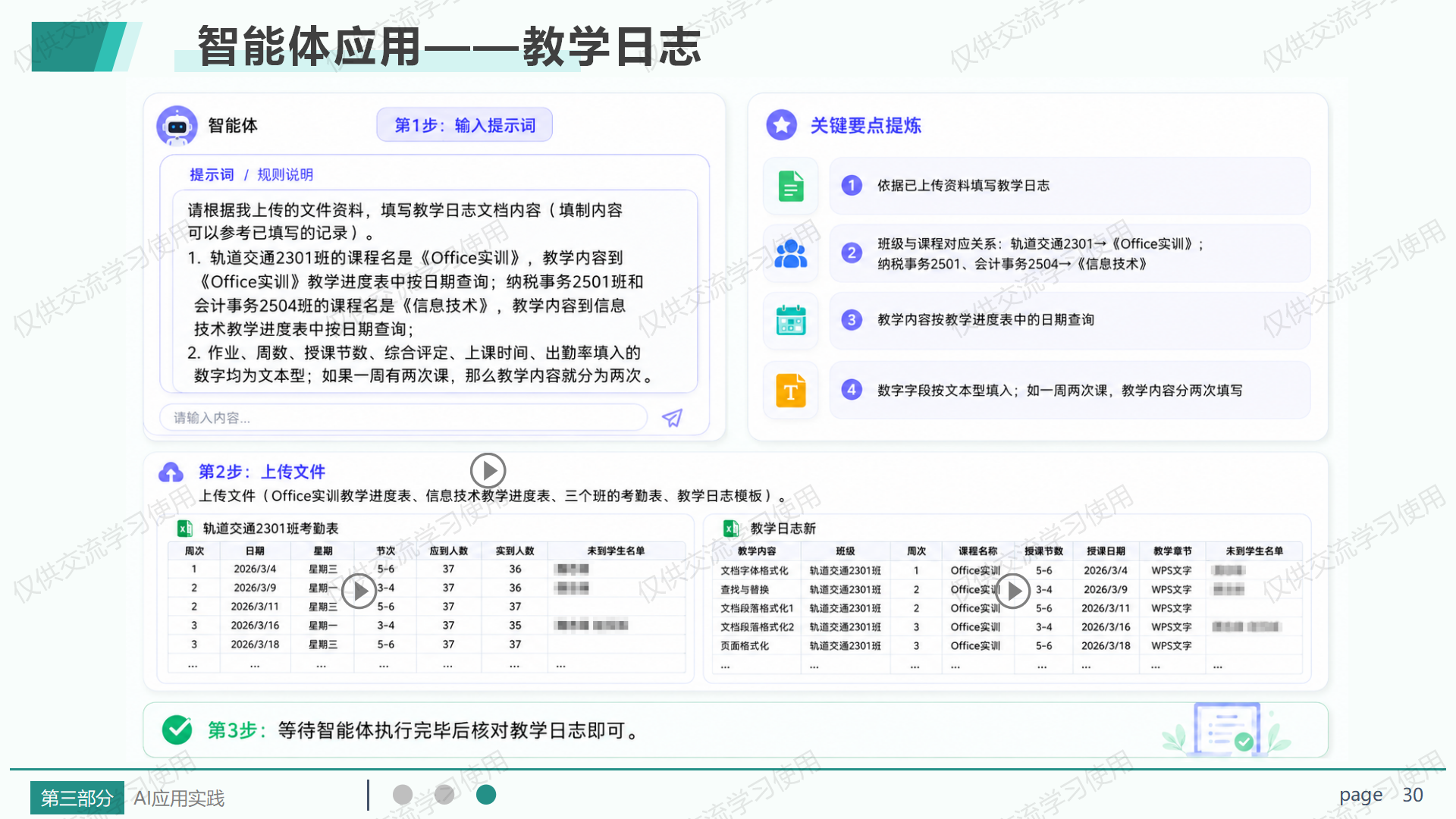This screenshot has height=819, width=1456.
Task: Play the video over the teaching log table
Action: tap(1012, 591)
